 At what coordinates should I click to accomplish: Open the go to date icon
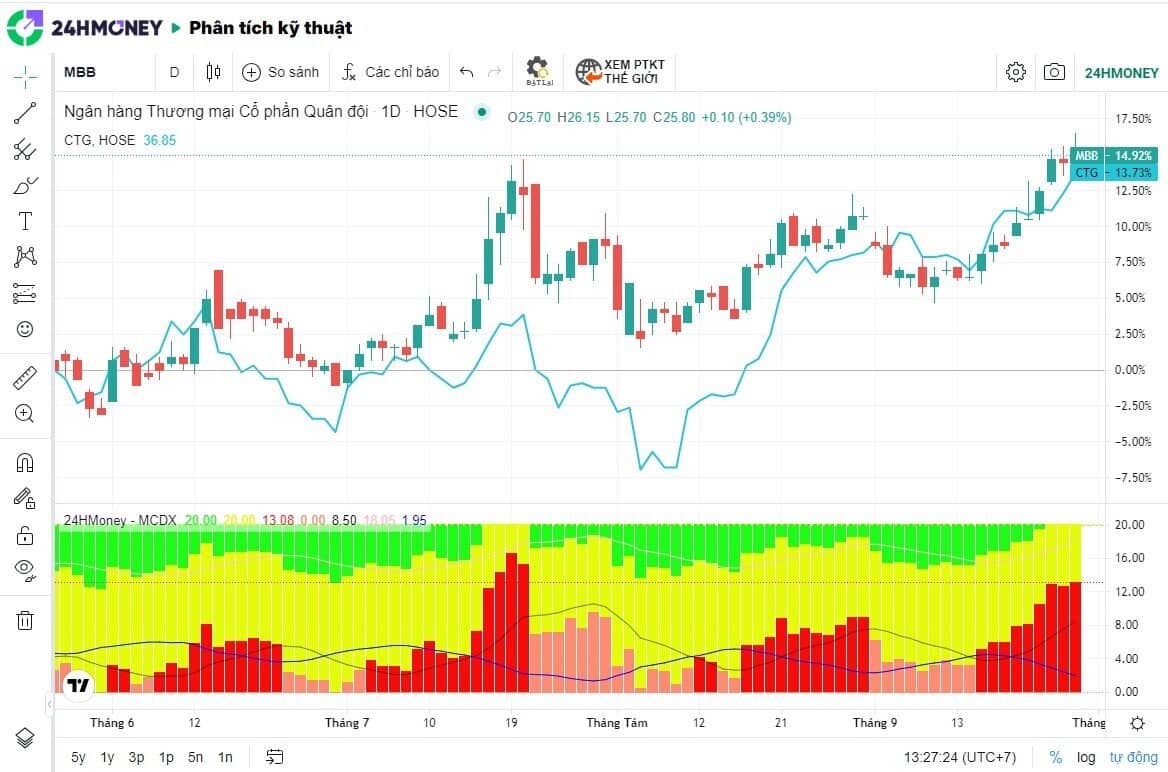click(275, 757)
